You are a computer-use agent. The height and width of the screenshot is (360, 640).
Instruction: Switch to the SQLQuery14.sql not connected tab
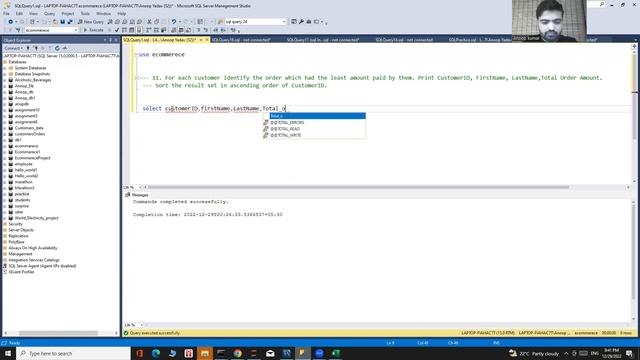click(x=404, y=40)
